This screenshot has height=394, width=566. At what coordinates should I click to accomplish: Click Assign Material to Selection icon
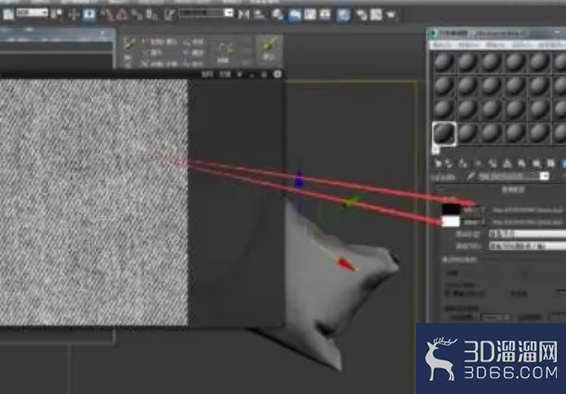click(x=463, y=164)
